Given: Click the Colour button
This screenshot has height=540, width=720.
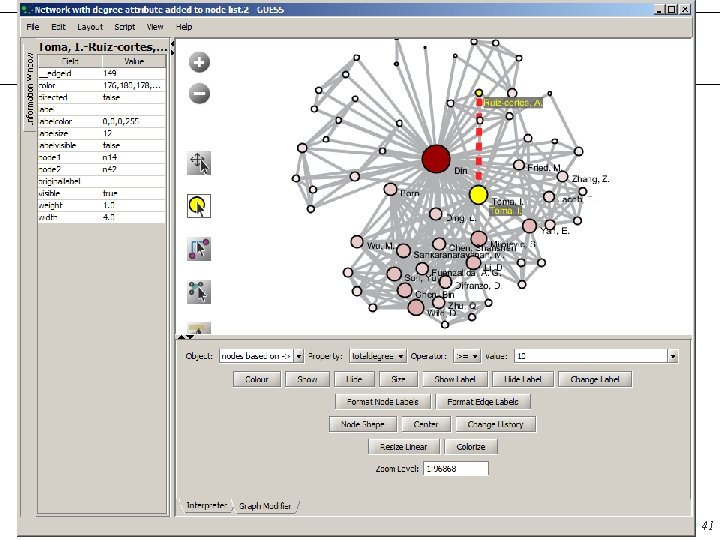Looking at the screenshot, I should (x=257, y=379).
